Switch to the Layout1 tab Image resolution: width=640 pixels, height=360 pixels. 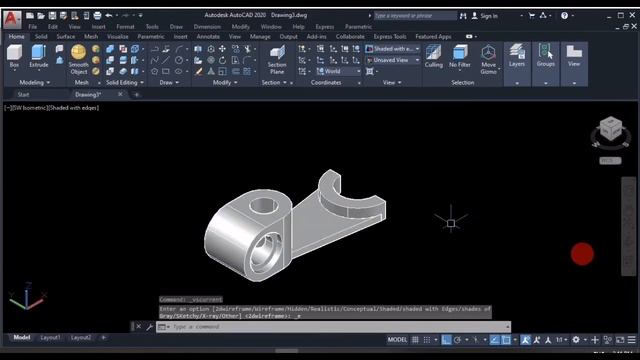50,338
